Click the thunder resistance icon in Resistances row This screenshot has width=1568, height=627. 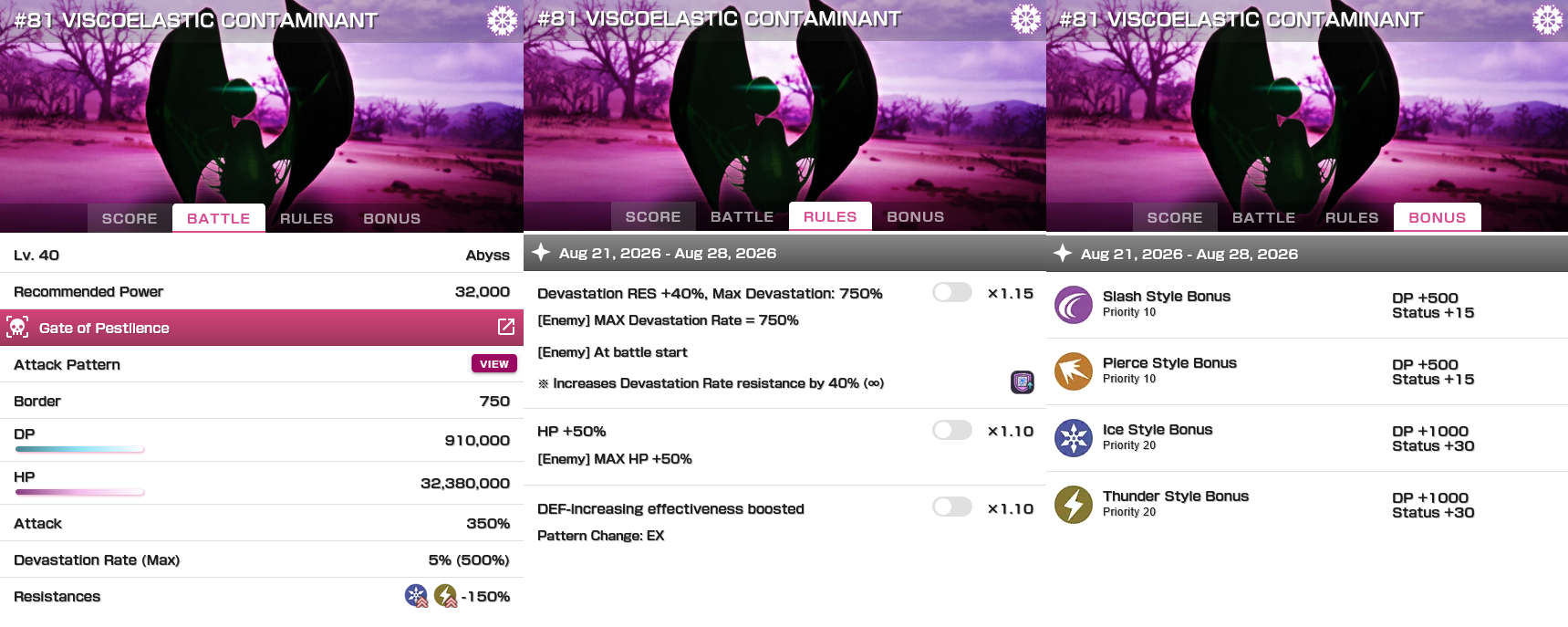445,596
